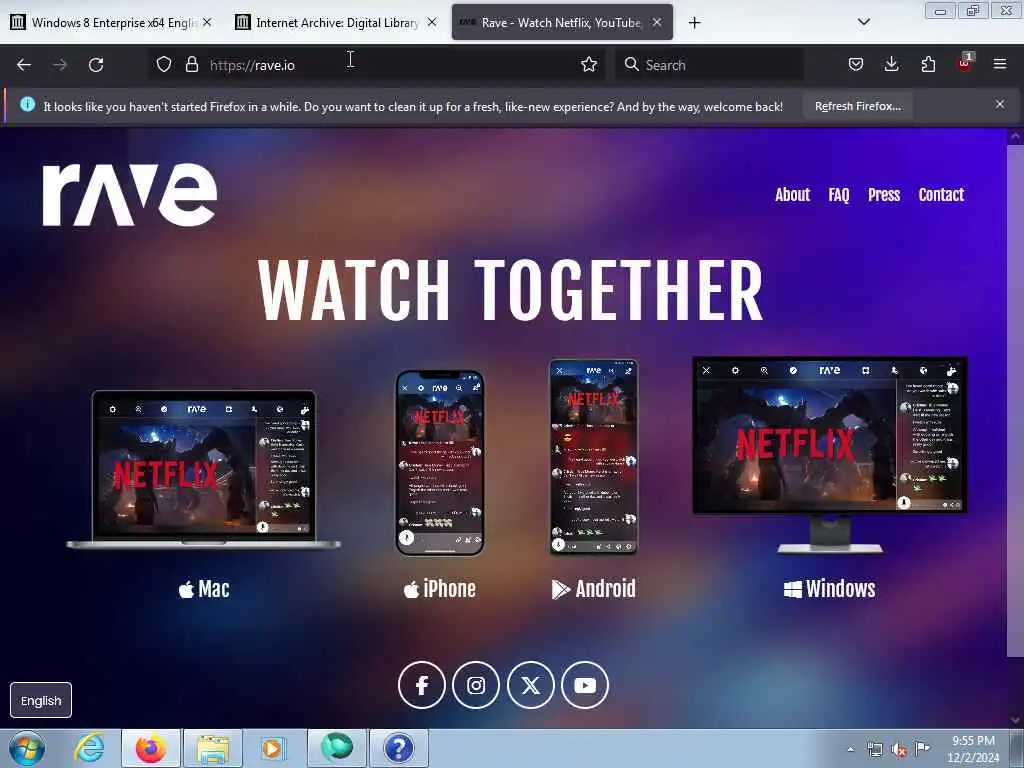The image size is (1024, 768).
Task: Launch Internet Explorer from taskbar
Action: (89, 748)
